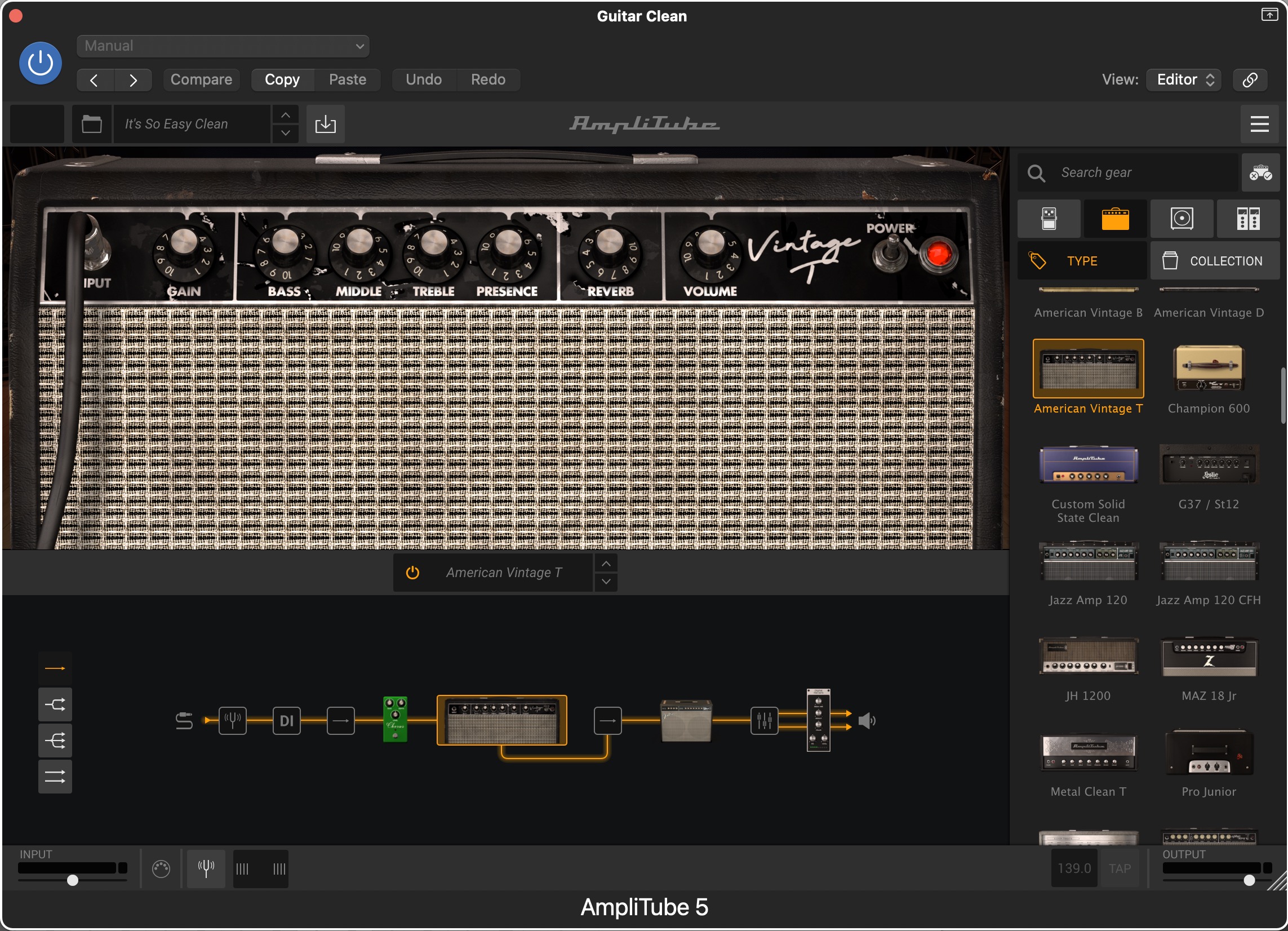The image size is (1288, 931).
Task: Flip the amp POWER toggle switch
Action: click(890, 254)
